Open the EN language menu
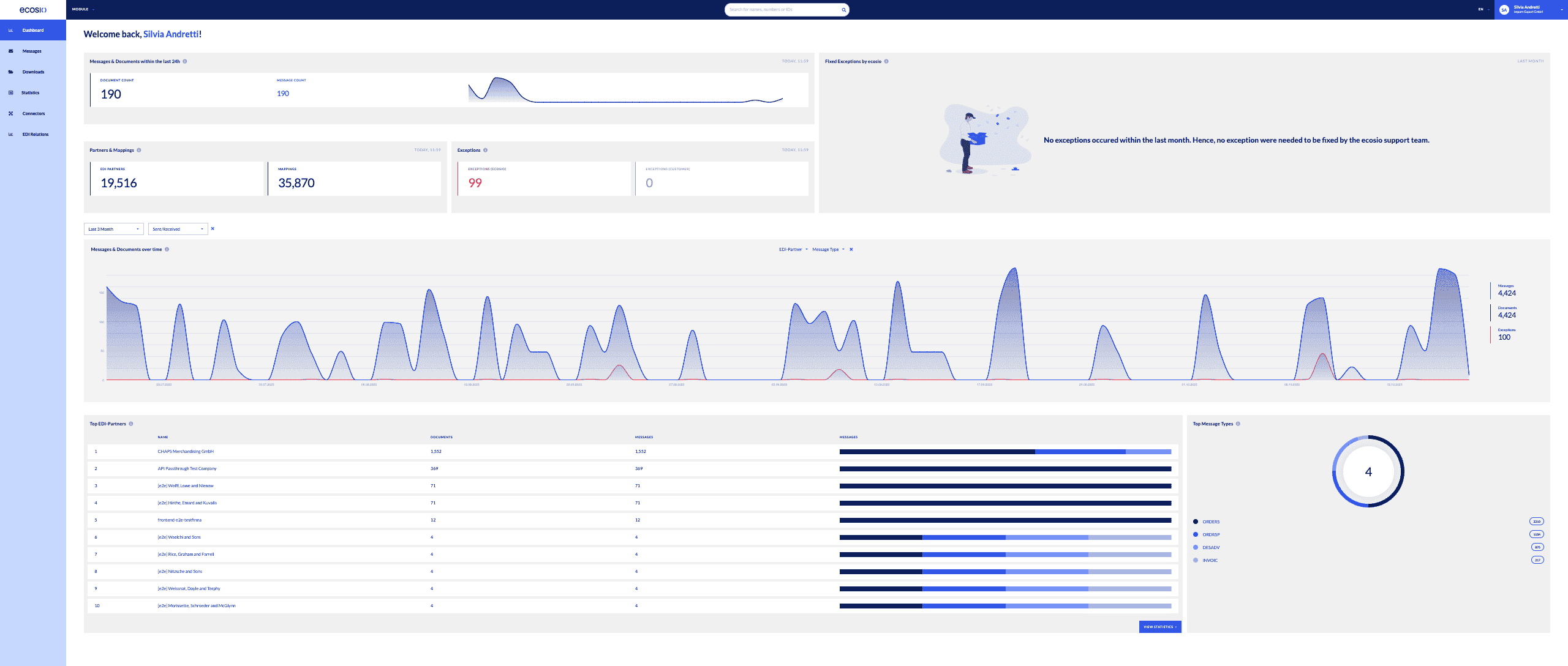 tap(1480, 9)
